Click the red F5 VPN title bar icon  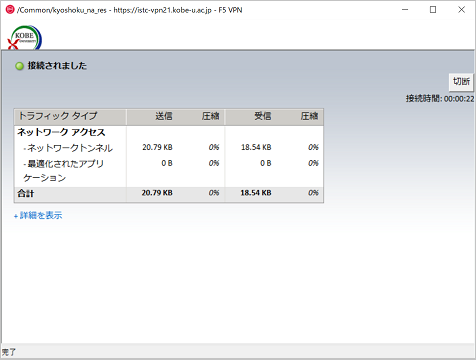(10, 9)
